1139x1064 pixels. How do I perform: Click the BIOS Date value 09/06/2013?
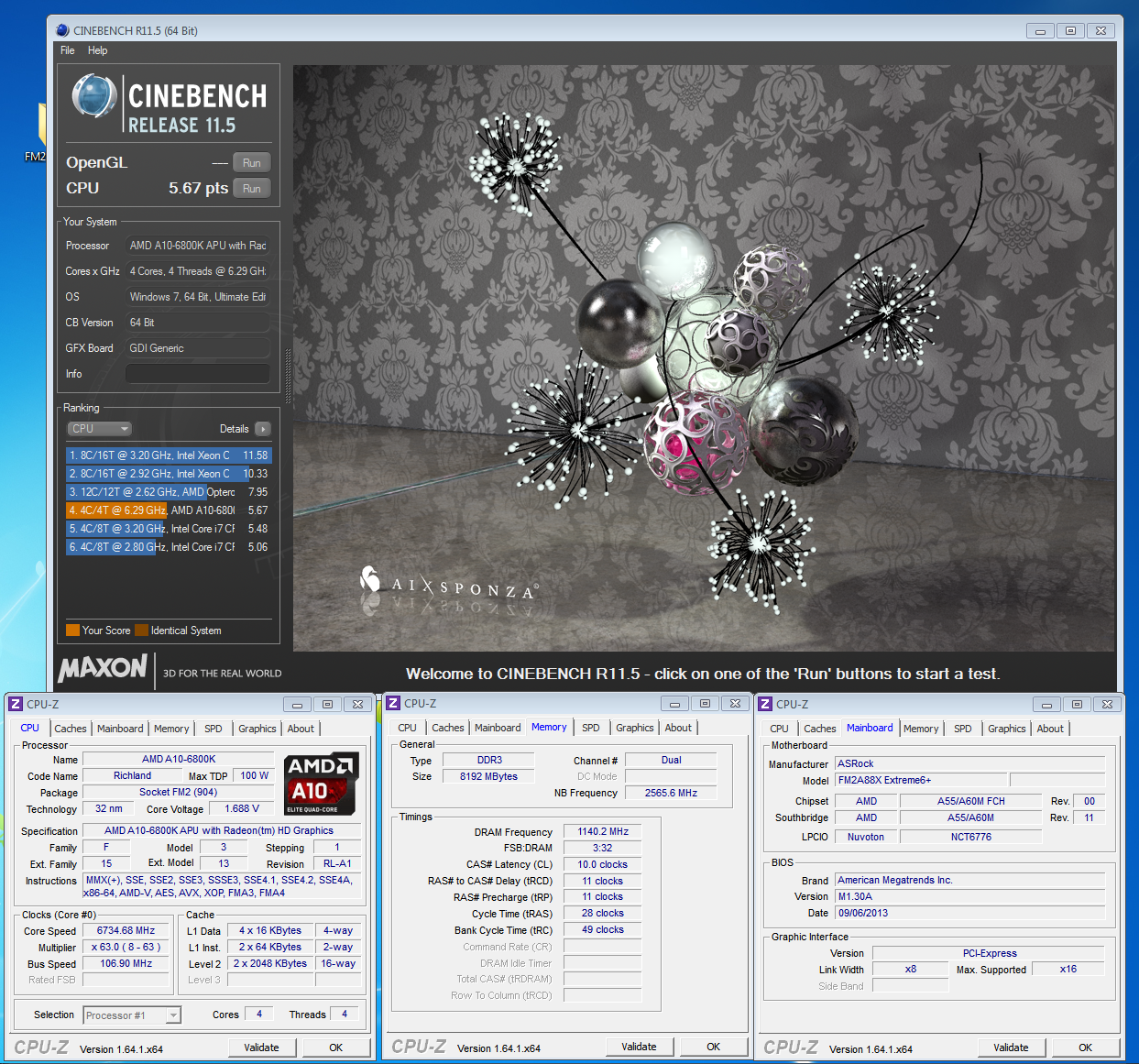click(x=970, y=913)
